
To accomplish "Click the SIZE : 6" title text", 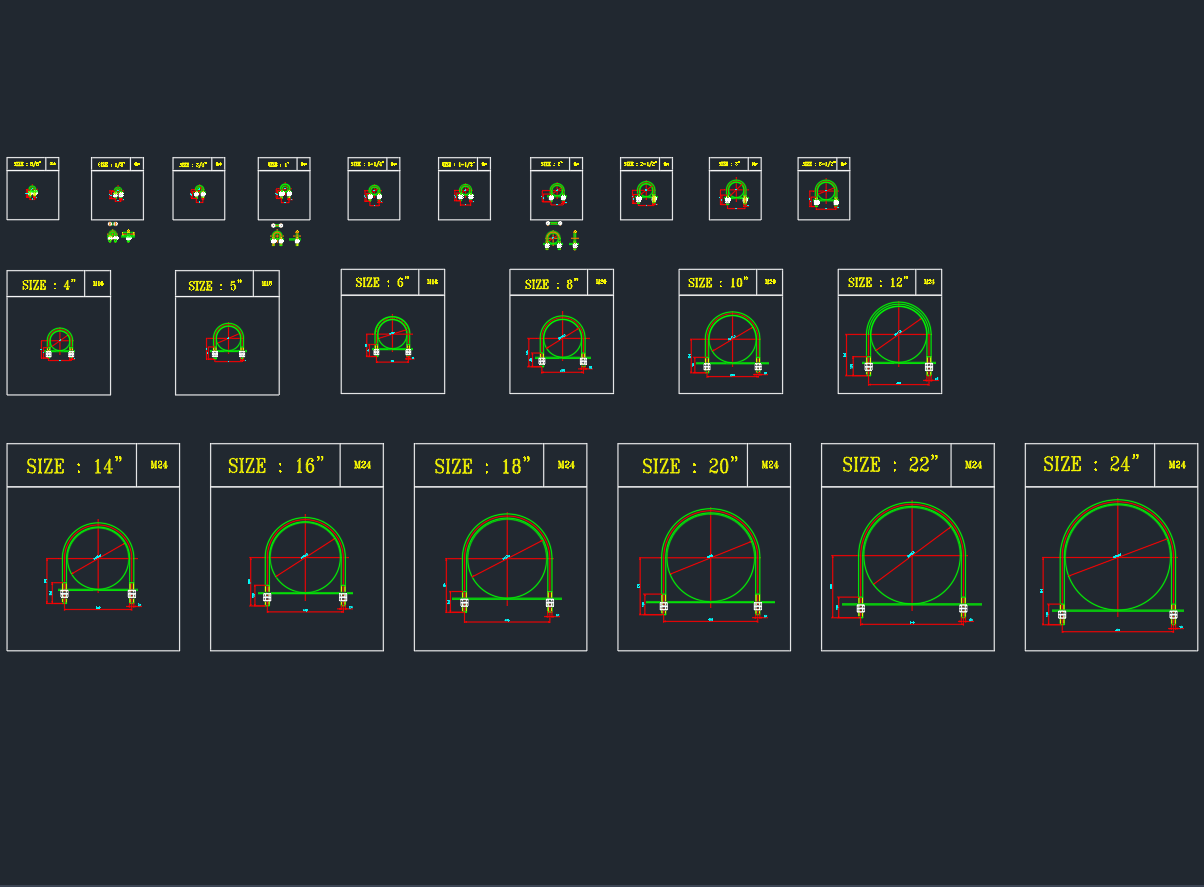I will coord(382,283).
